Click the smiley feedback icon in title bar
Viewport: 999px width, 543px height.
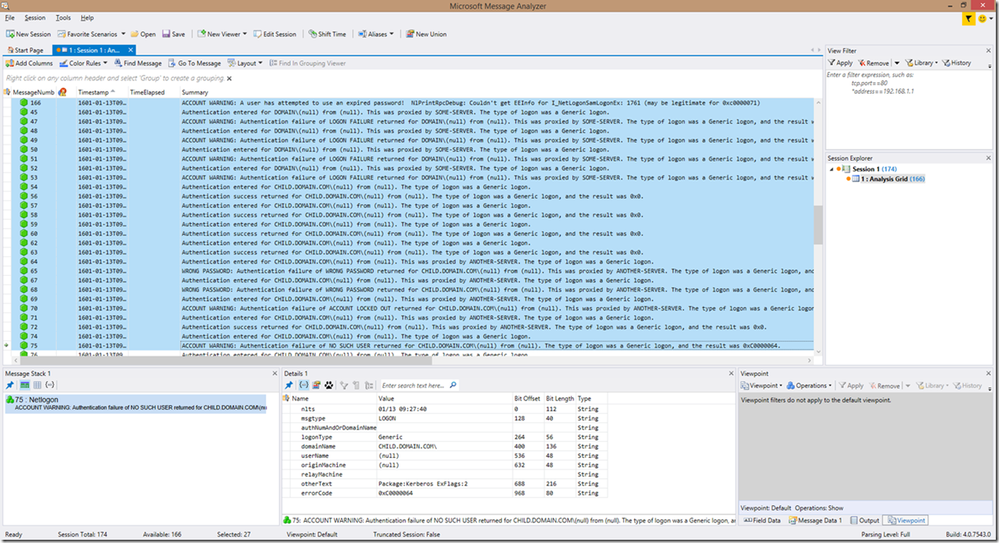[x=982, y=19]
